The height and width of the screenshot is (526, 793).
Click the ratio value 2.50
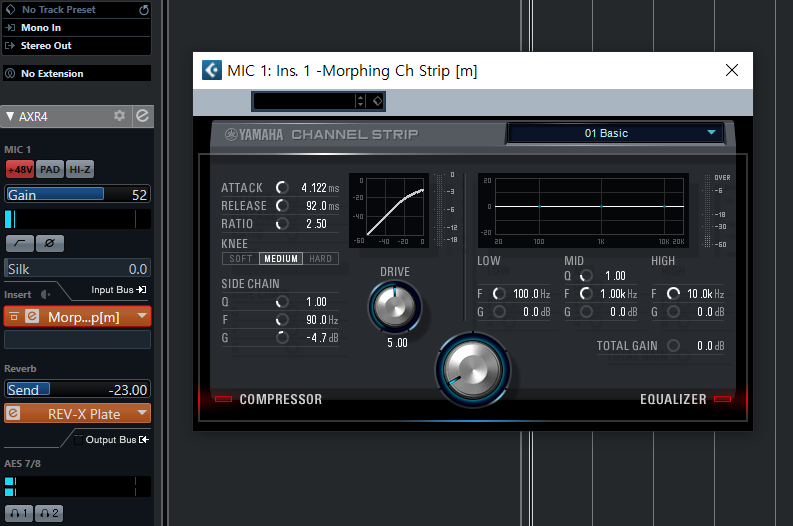point(316,224)
